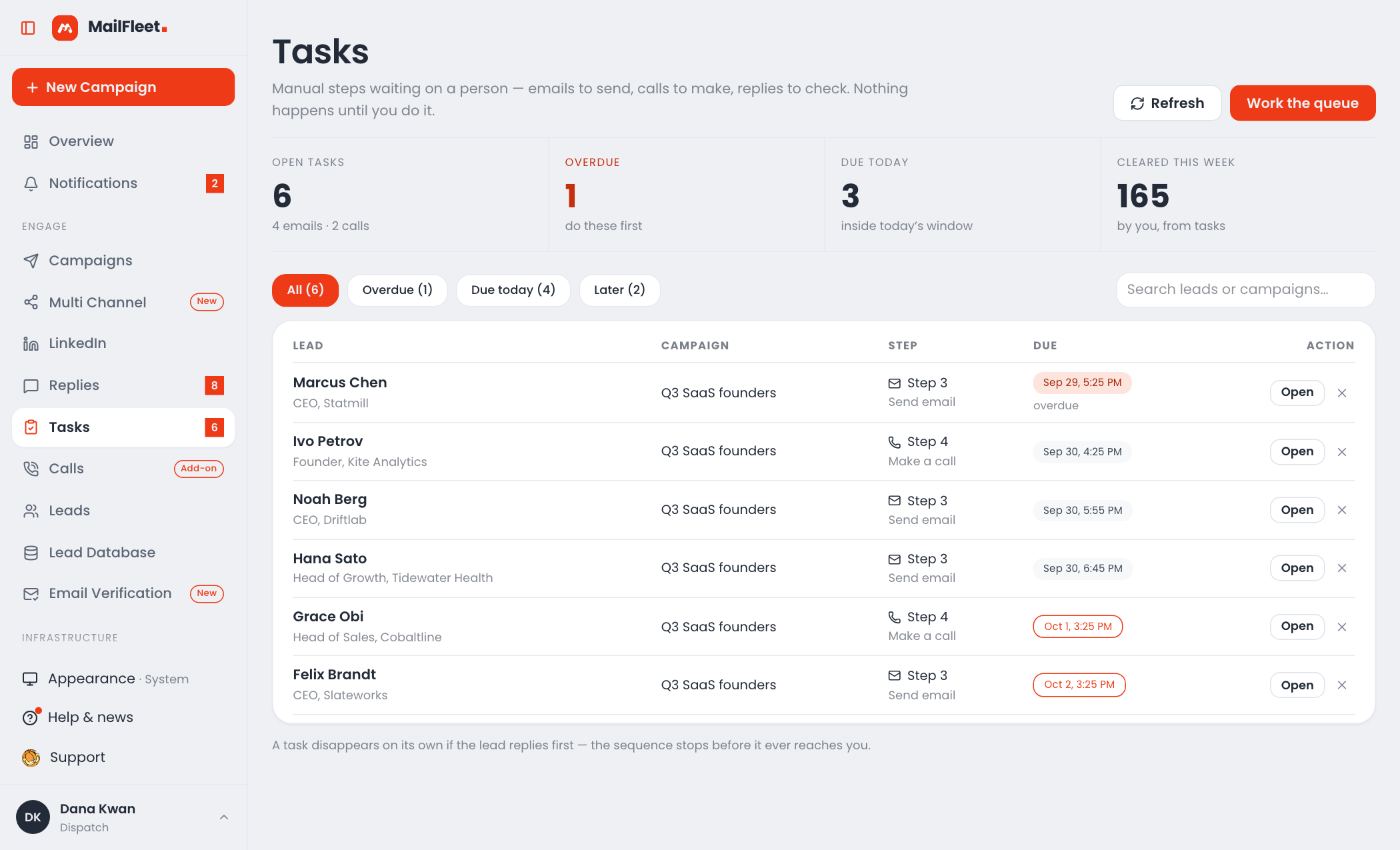
Task: Click the Appearance monitor icon
Action: pyautogui.click(x=30, y=679)
